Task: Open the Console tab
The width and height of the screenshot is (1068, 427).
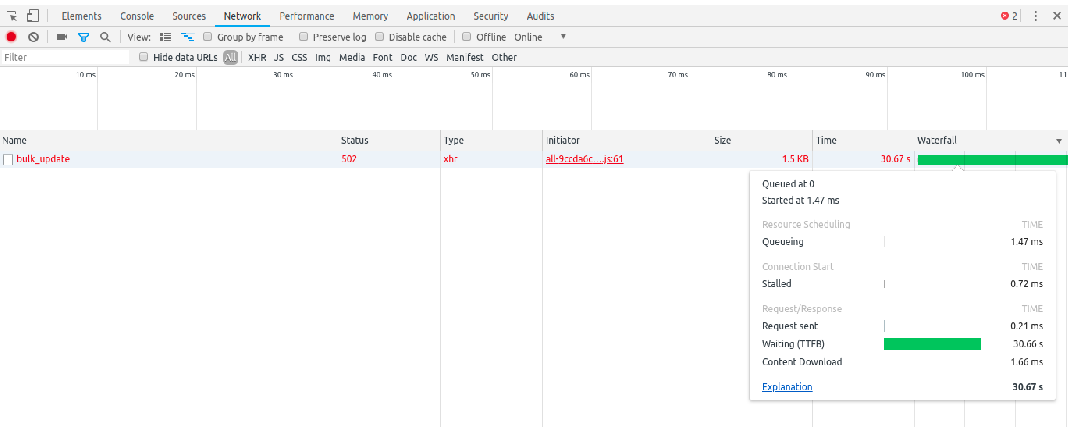Action: tap(137, 16)
